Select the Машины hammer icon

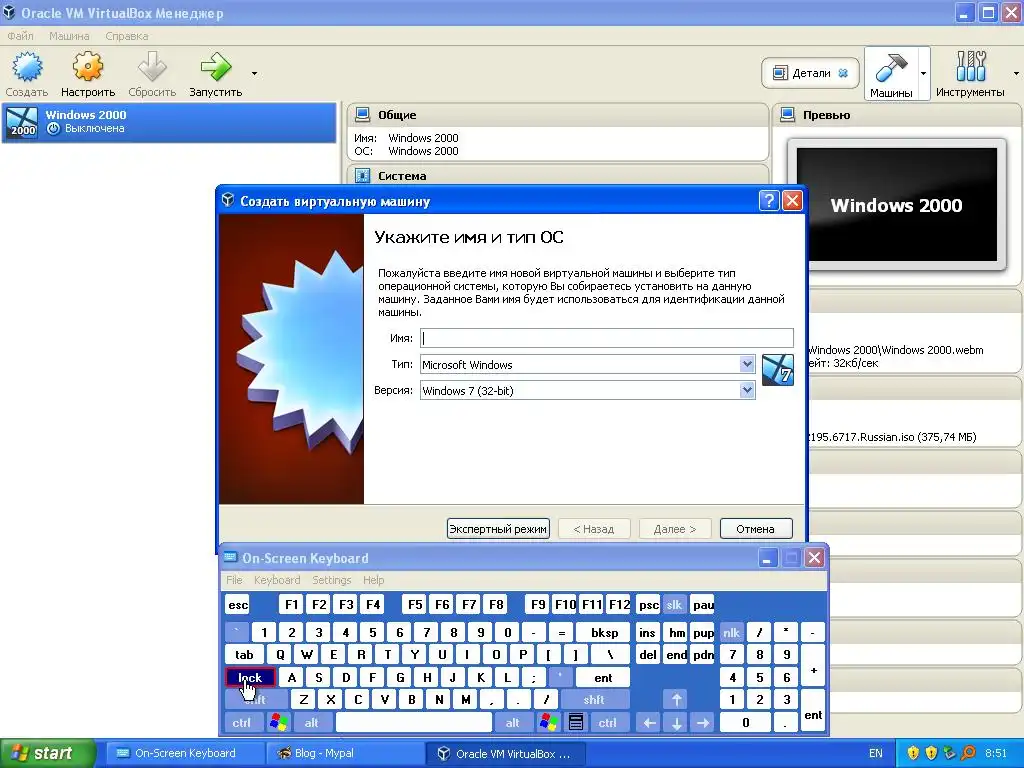891,67
